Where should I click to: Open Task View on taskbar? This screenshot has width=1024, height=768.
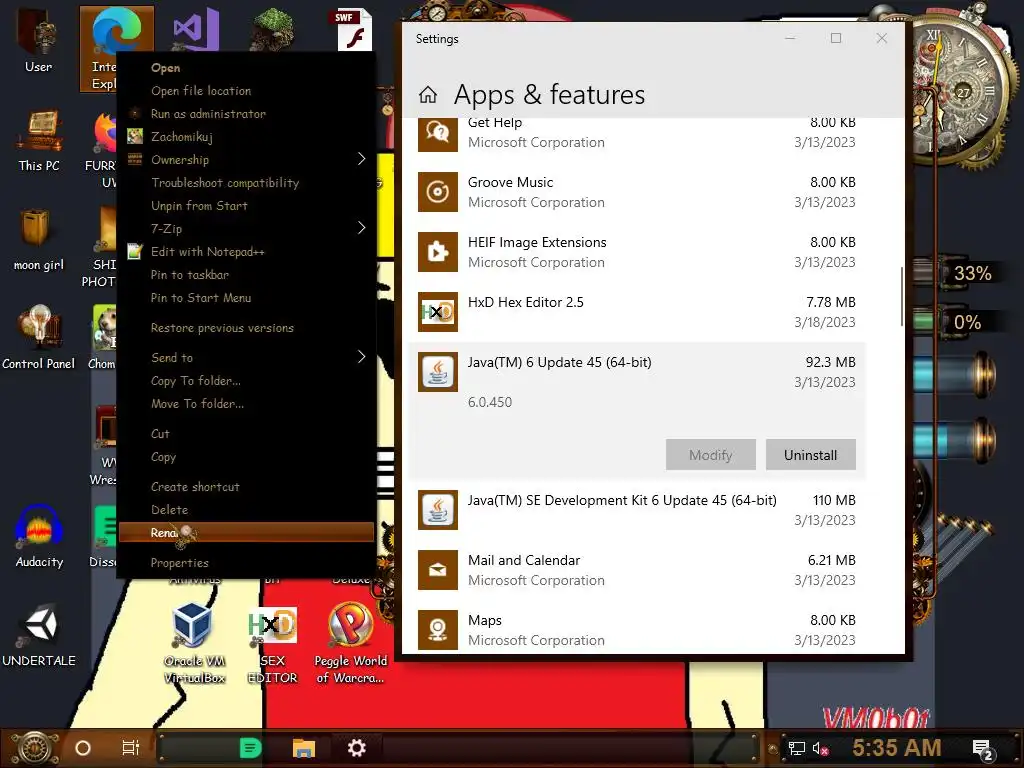131,748
